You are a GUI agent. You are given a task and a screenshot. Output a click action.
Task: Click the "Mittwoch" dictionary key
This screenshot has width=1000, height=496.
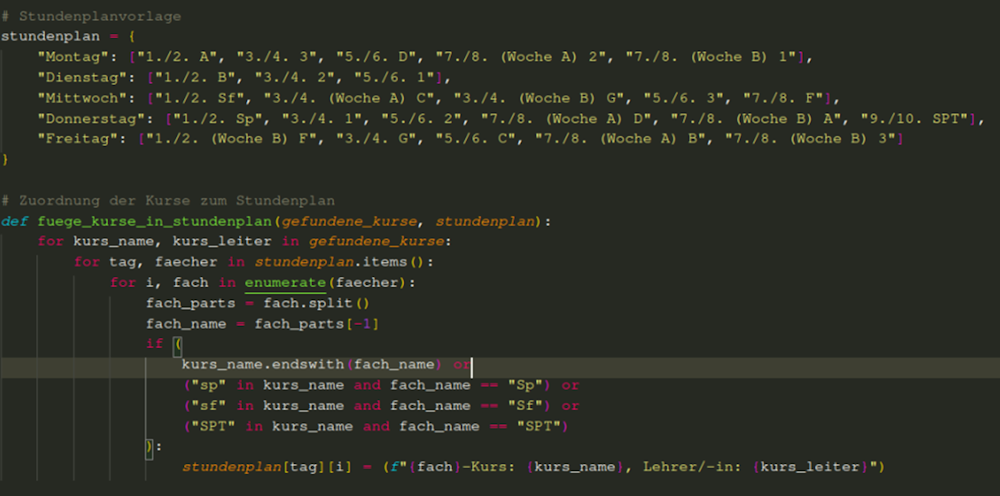82,98
